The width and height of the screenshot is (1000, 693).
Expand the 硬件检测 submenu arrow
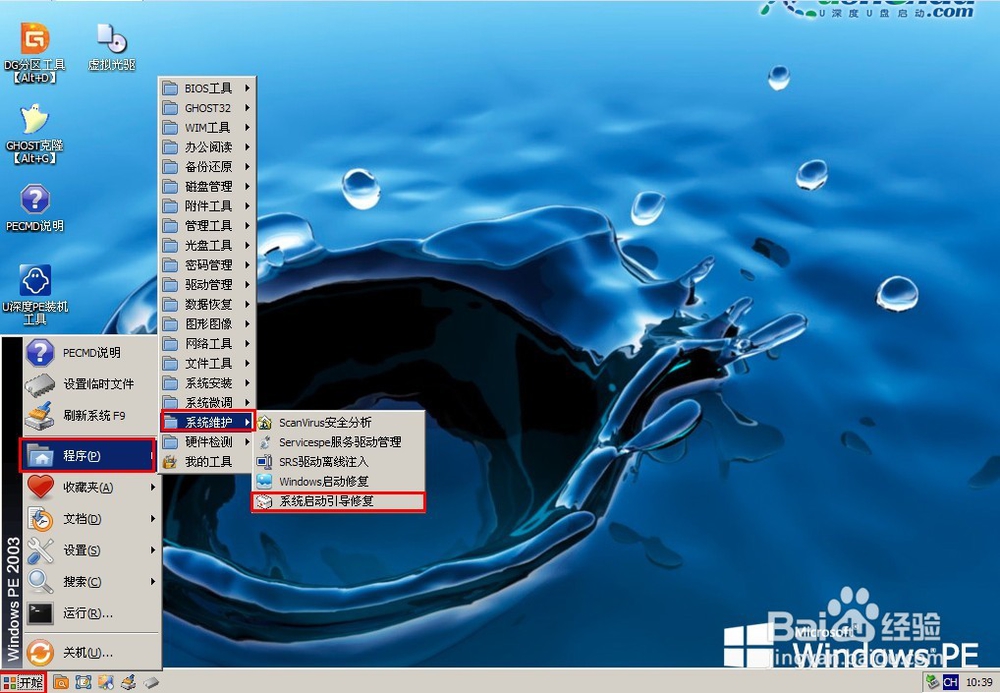(247, 442)
